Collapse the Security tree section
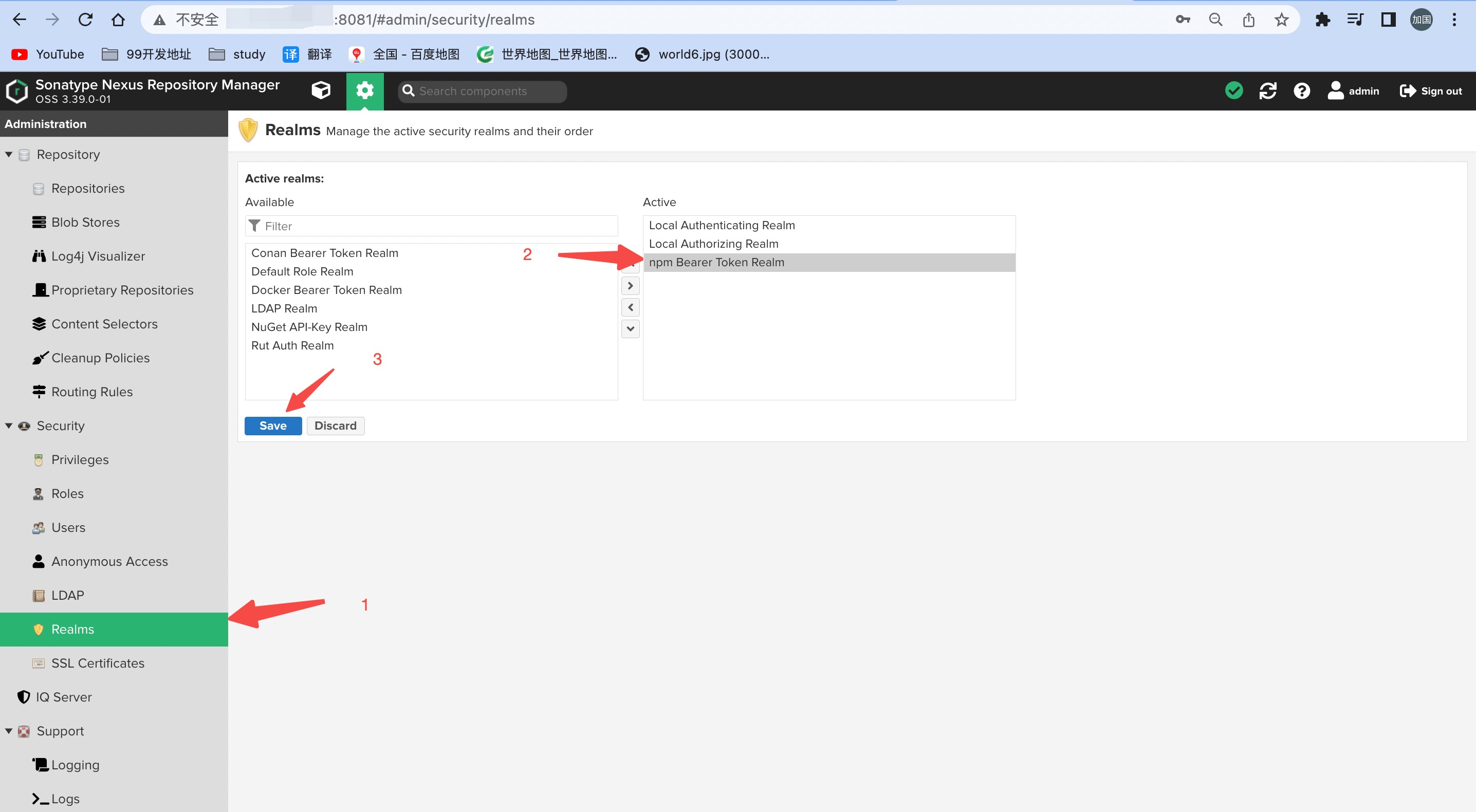 point(9,426)
